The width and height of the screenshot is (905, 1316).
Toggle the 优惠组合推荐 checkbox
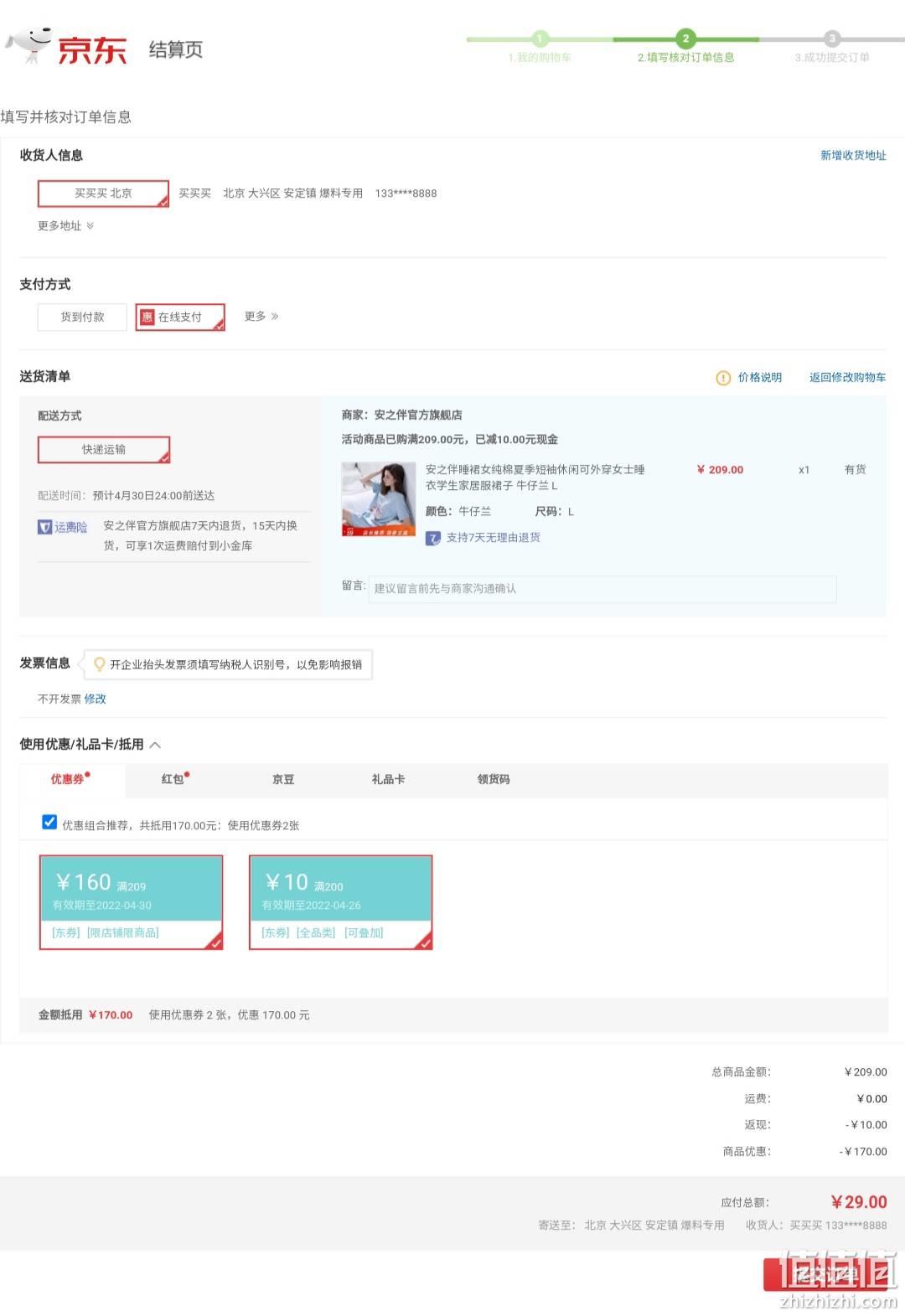pyautogui.click(x=49, y=823)
